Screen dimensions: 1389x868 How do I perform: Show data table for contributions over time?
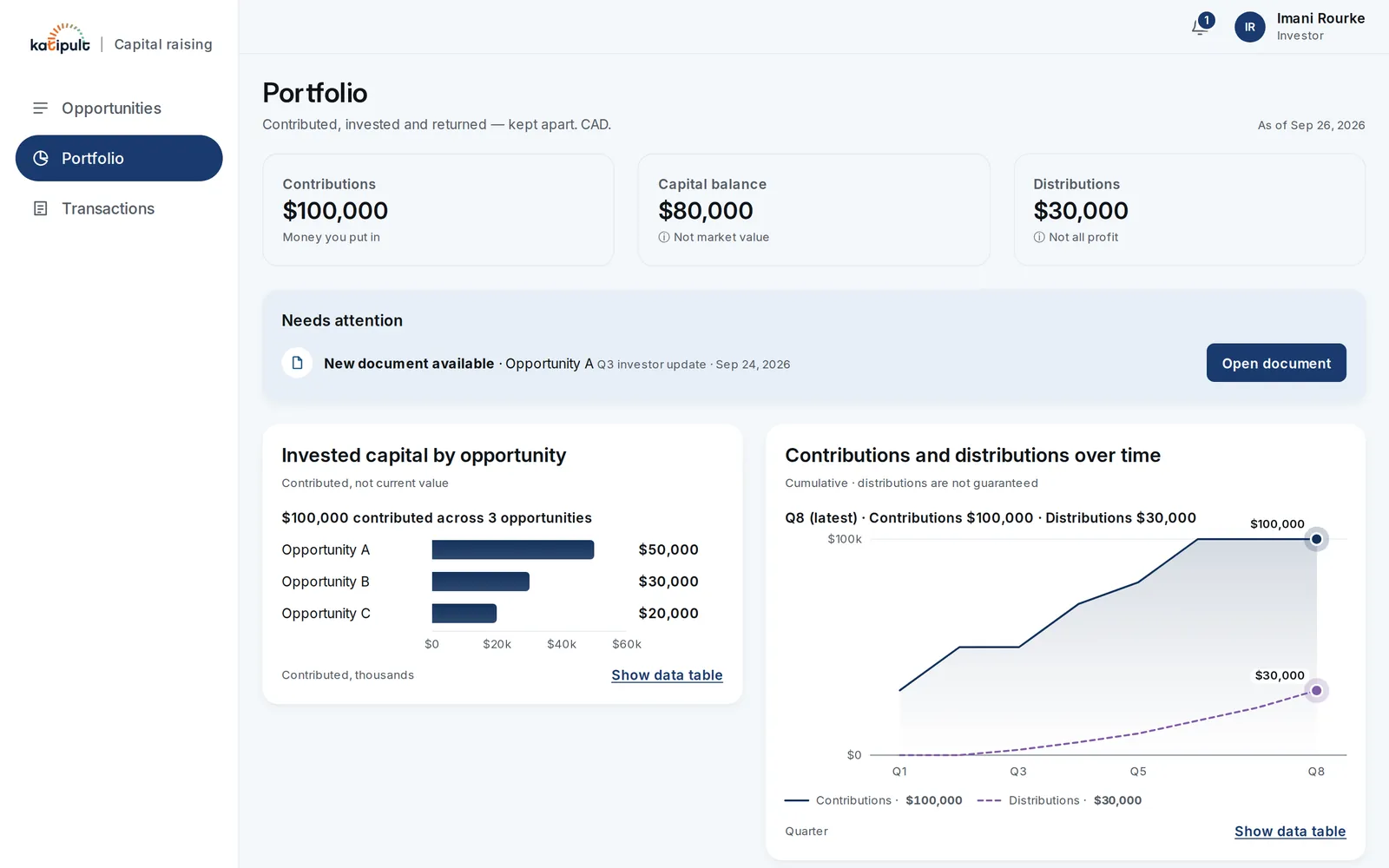(1290, 832)
